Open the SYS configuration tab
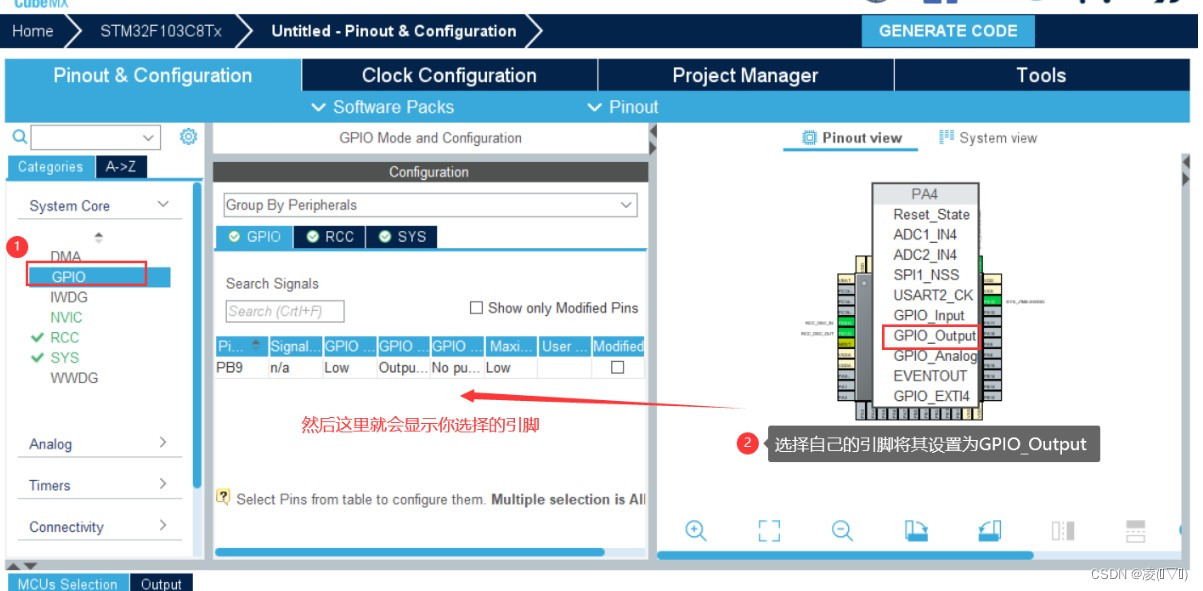 [402, 237]
